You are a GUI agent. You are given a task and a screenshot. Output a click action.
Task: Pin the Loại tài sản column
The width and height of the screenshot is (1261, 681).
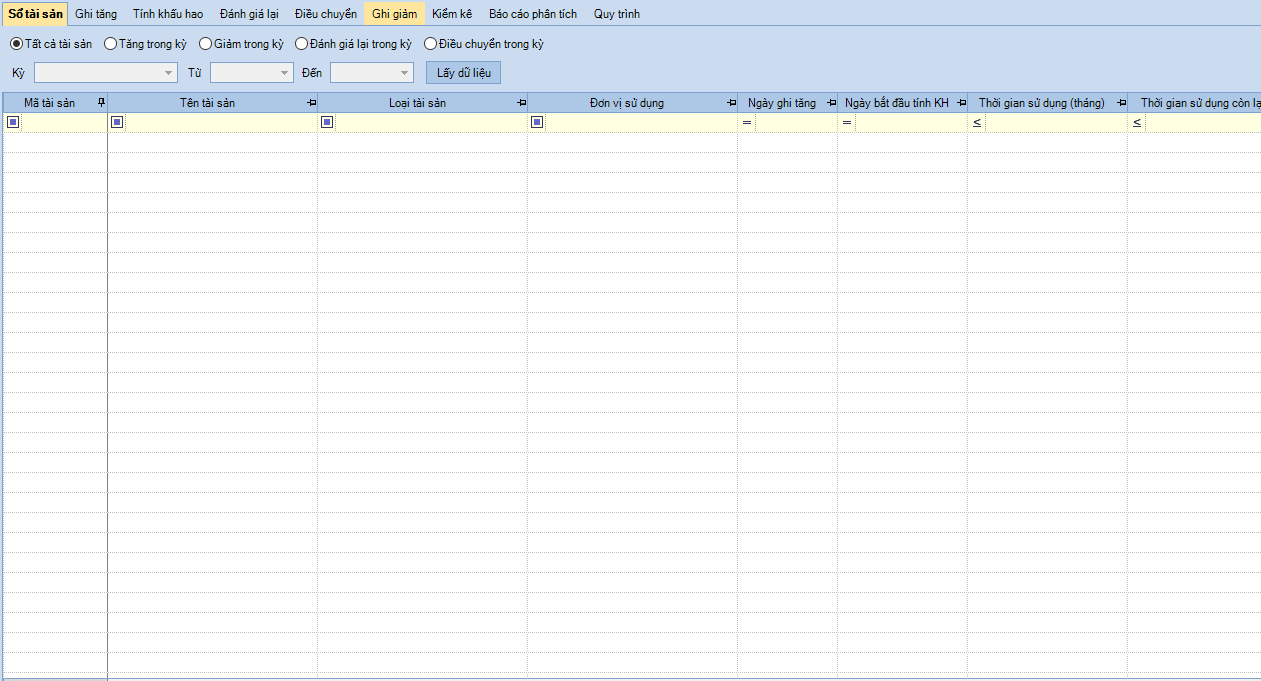click(521, 103)
